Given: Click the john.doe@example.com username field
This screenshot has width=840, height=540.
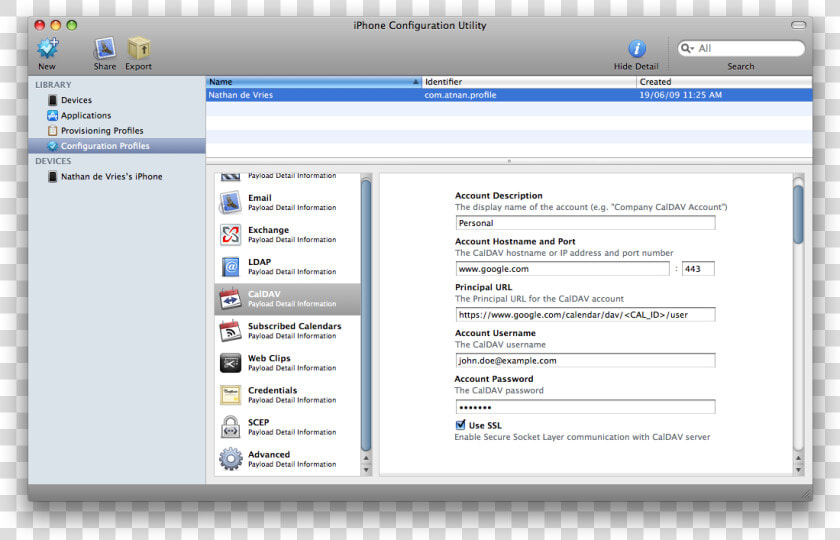Looking at the screenshot, I should [586, 361].
